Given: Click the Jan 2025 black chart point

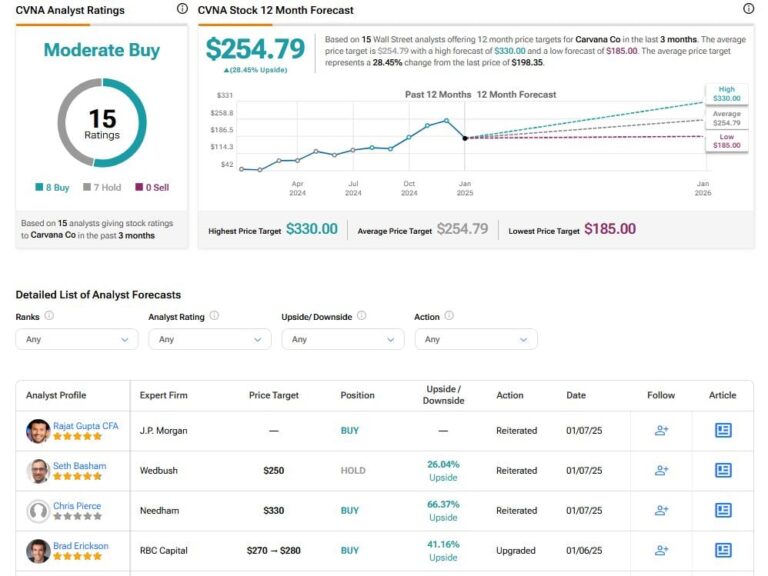Looking at the screenshot, I should [x=465, y=138].
